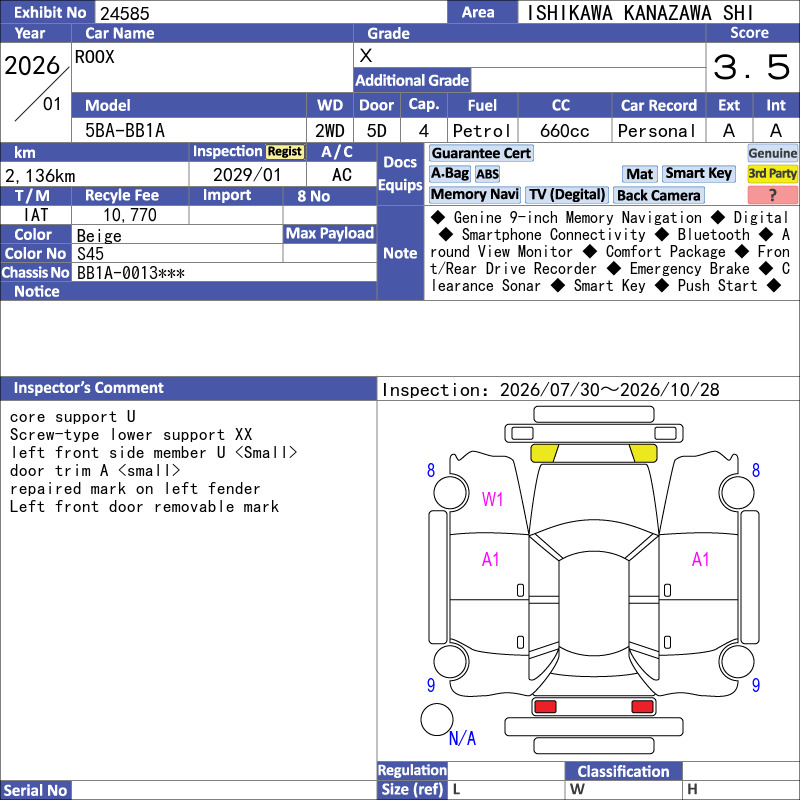
Task: Click the N/A spare tire circle
Action: 437,719
